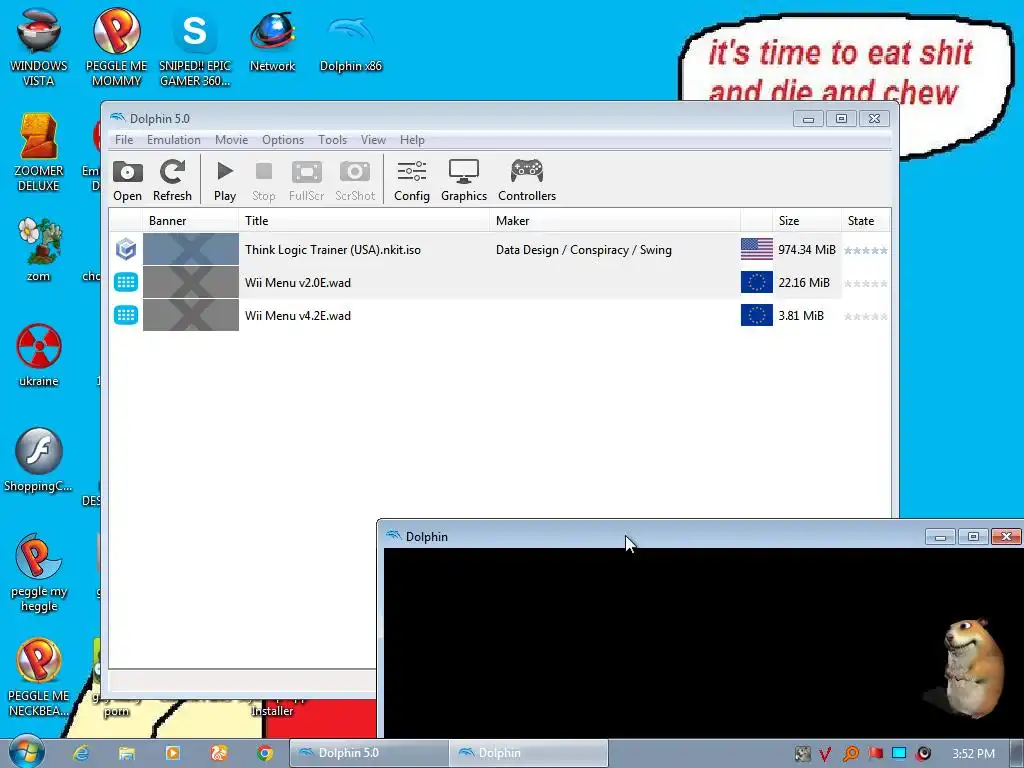The image size is (1024, 768).
Task: Click the 3.81 MiB size cell
Action: tap(801, 315)
